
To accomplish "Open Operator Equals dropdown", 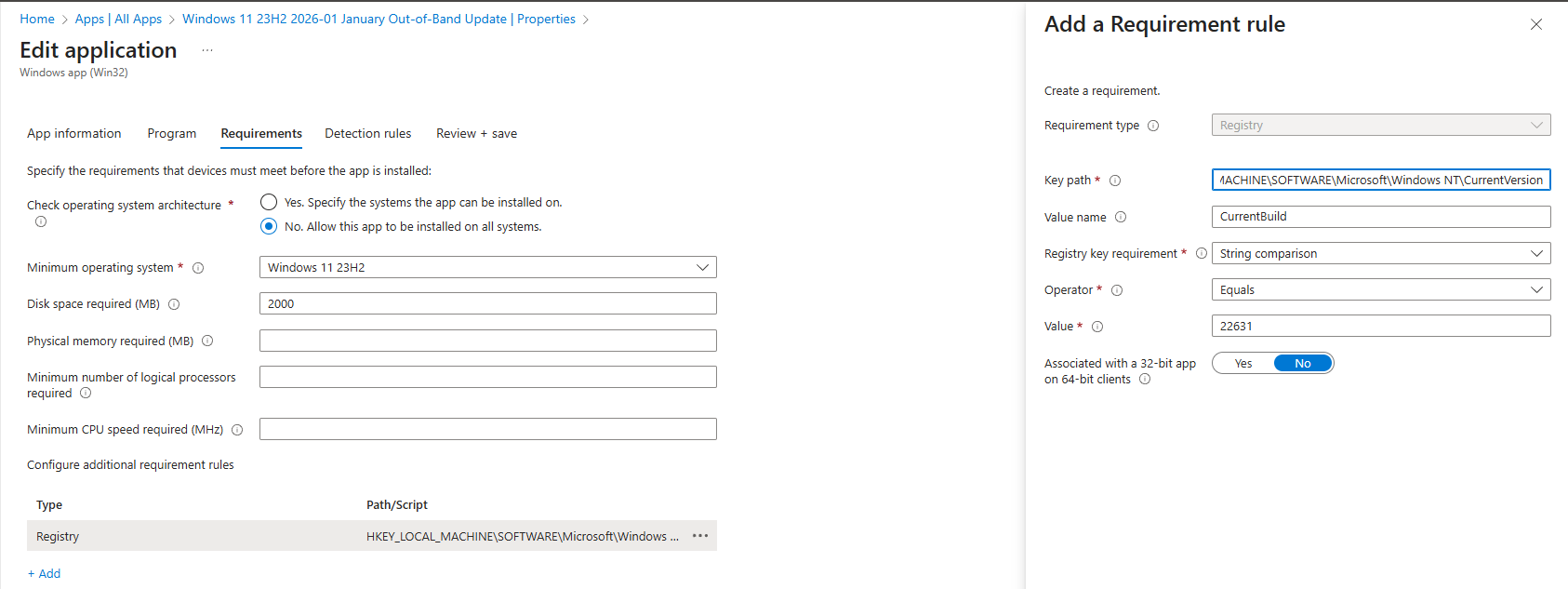I will (x=1381, y=290).
